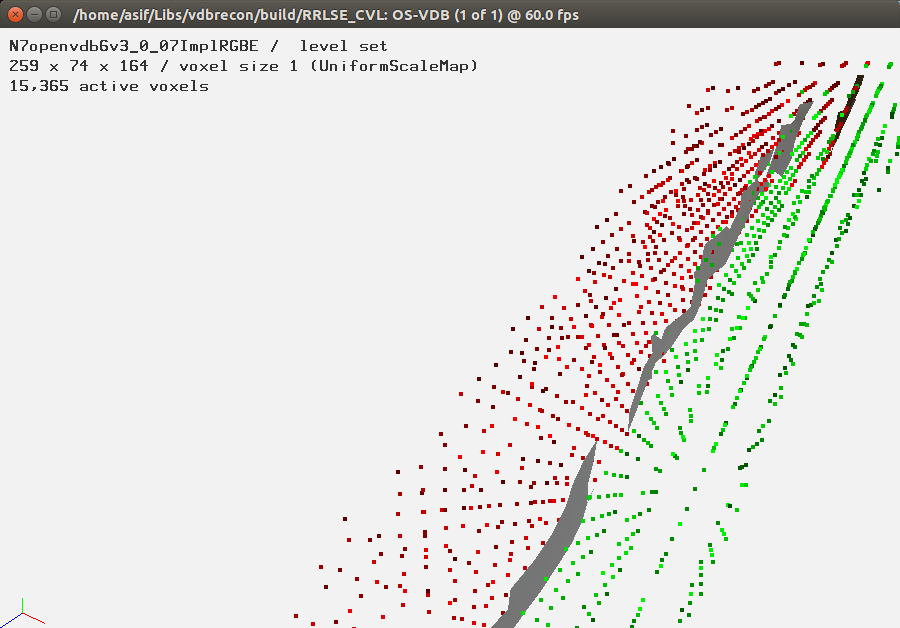The image size is (900, 628).
Task: Maximize the OS-VDB viewer window
Action: pos(53,14)
